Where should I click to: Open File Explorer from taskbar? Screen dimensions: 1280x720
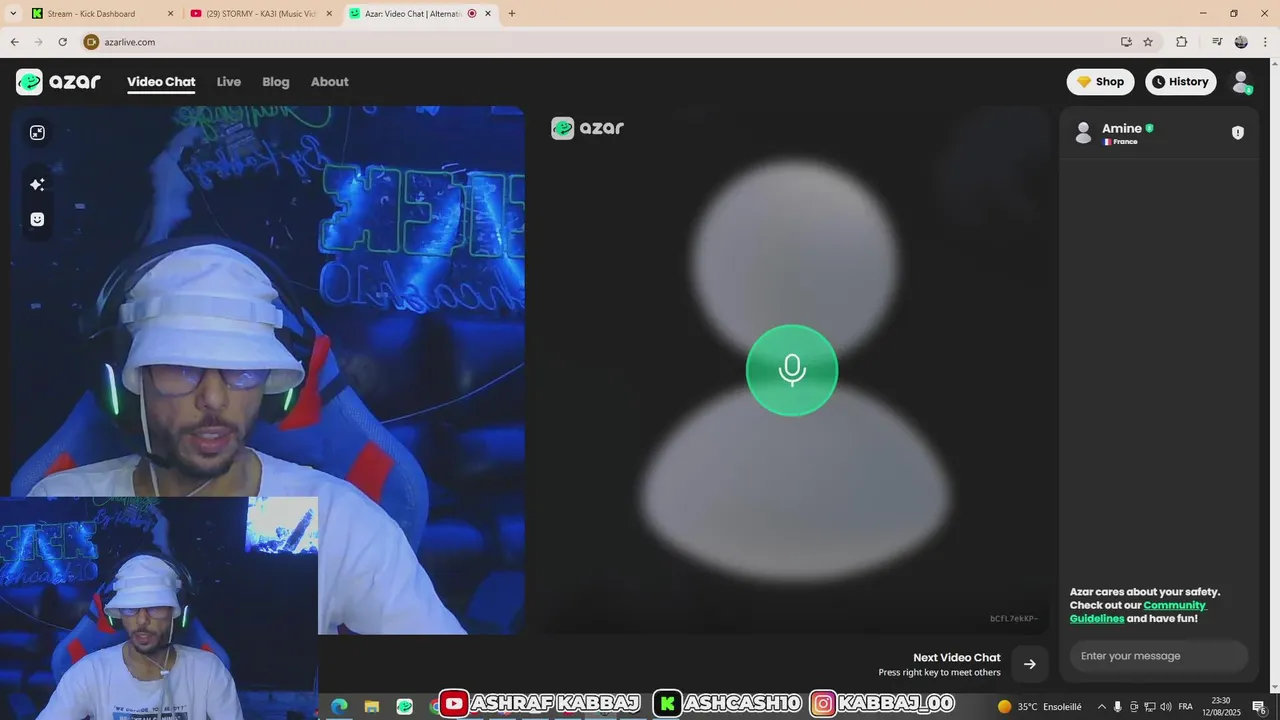(371, 706)
